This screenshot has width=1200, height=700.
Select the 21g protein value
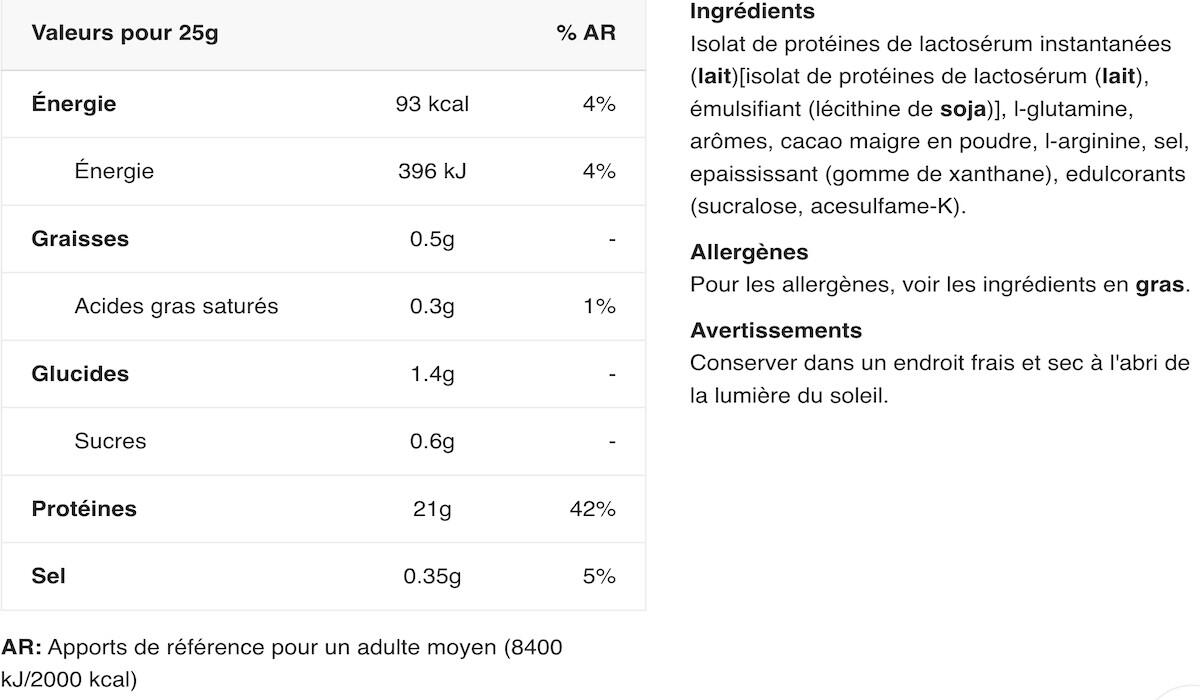click(x=432, y=509)
